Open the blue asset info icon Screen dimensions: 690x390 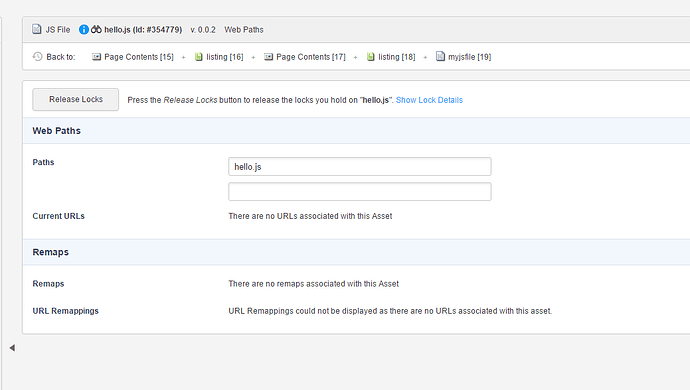pos(84,29)
